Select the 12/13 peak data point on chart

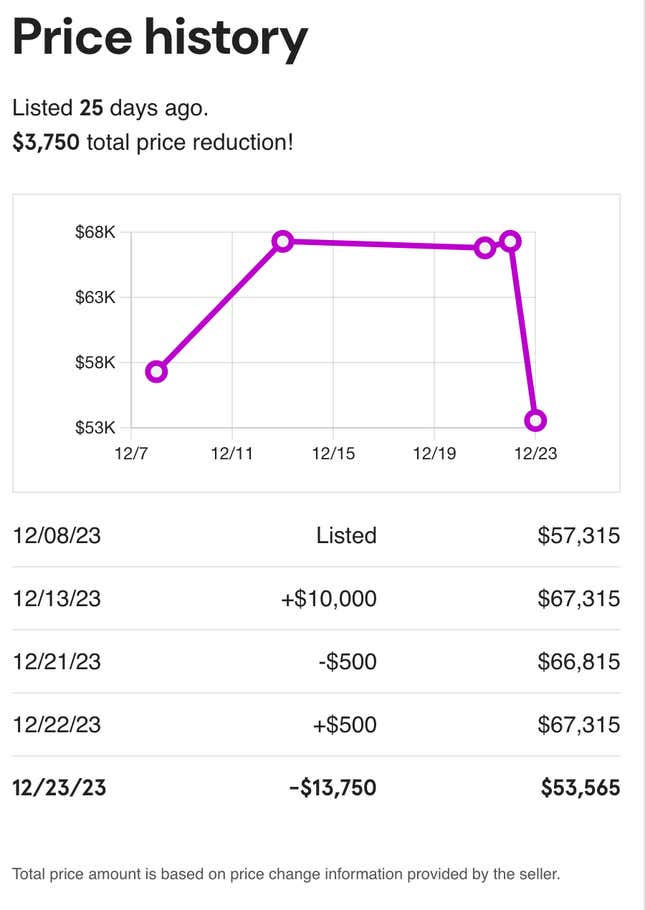[283, 241]
